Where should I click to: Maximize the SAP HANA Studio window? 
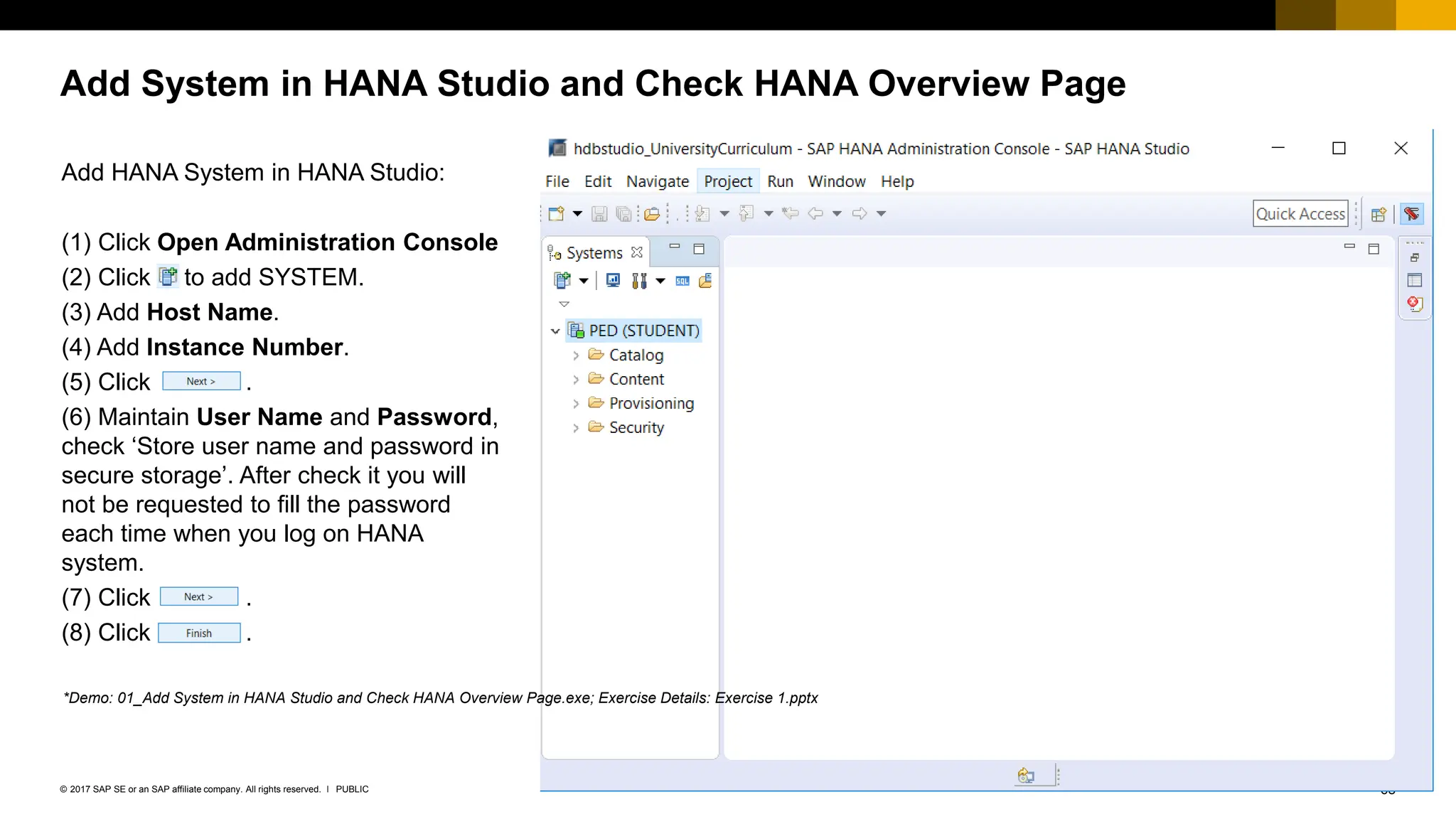(x=1339, y=148)
